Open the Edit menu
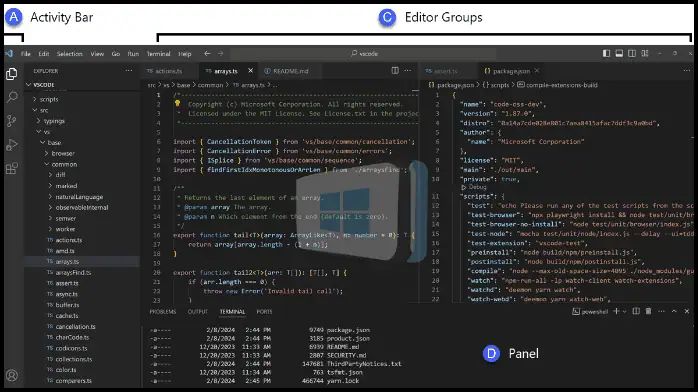Viewport: 698px width, 392px height. coord(44,54)
